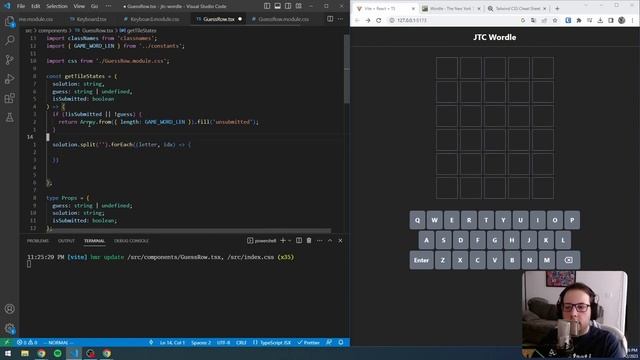640x360 pixels.
Task: Click the M key on Wordle keyboard
Action: [547, 260]
